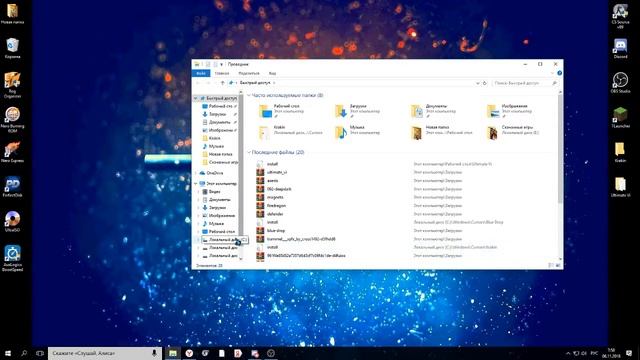Image resolution: width=640 pixels, height=360 pixels.
Task: Open the address bar history dropdown
Action: click(x=478, y=83)
